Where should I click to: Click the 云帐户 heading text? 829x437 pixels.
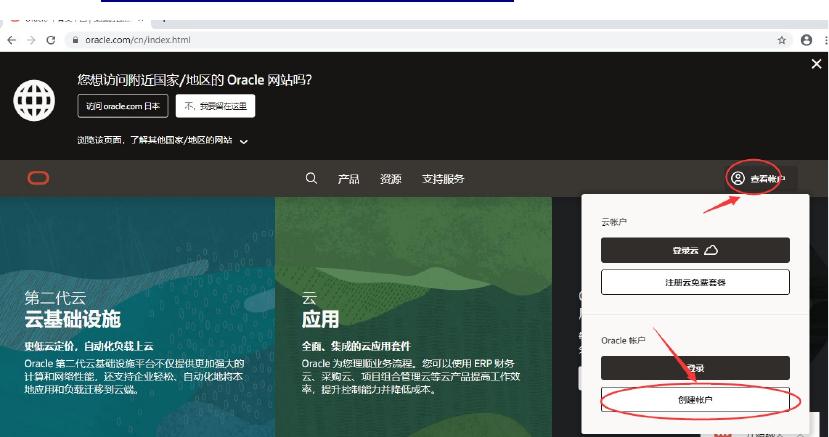pos(614,222)
